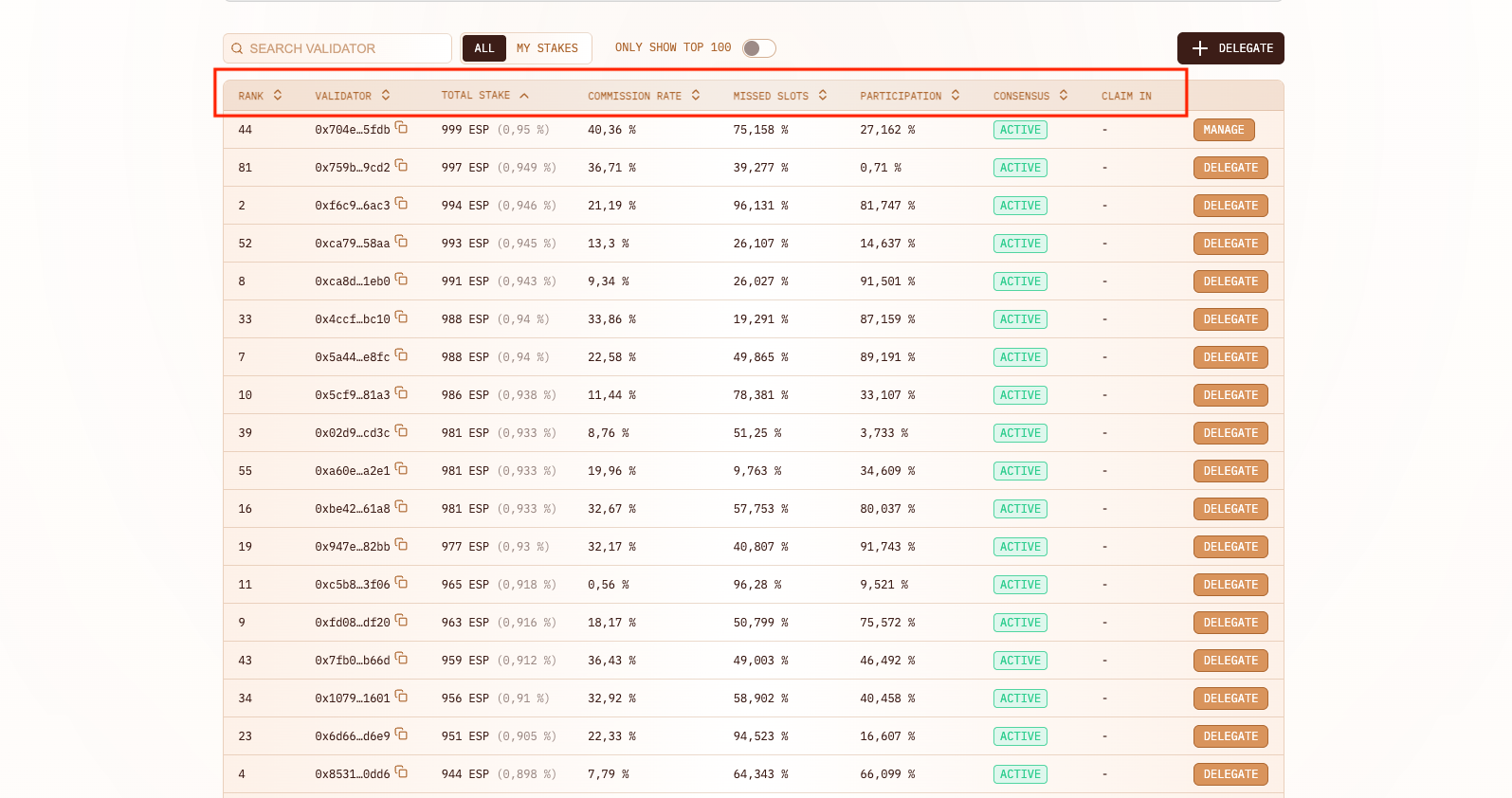Sort table by Rank column
The image size is (1512, 798).
277,96
